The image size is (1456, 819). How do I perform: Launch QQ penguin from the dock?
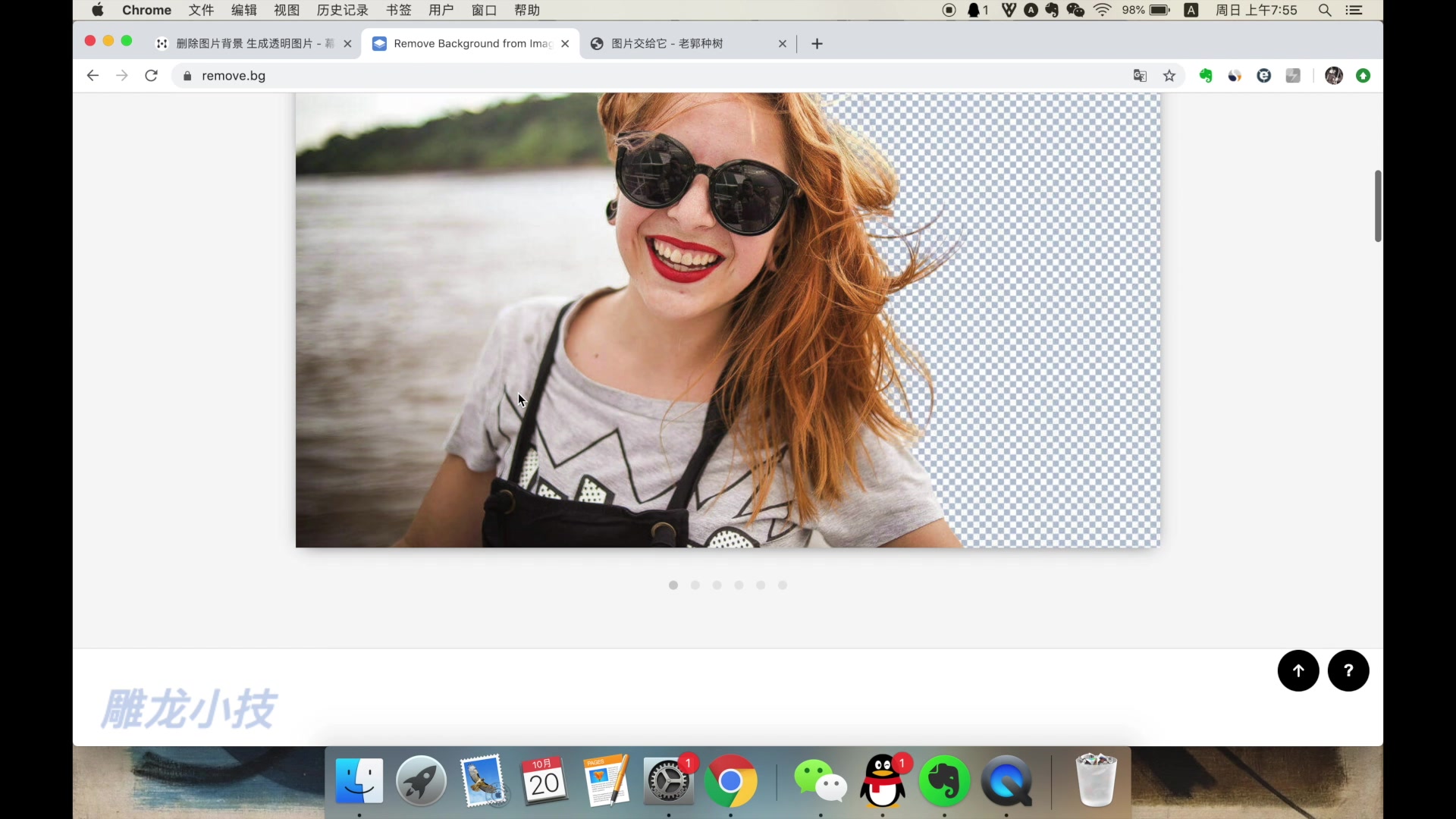pos(883,782)
